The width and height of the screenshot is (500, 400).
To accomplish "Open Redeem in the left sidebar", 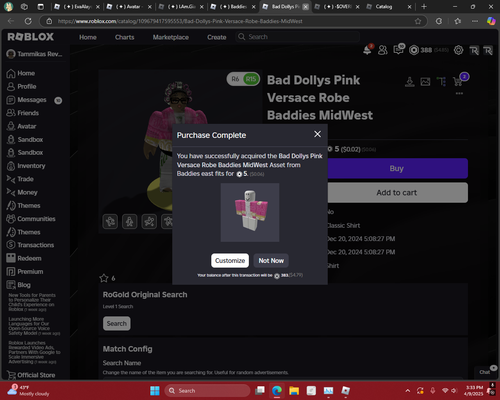I will click(24, 258).
